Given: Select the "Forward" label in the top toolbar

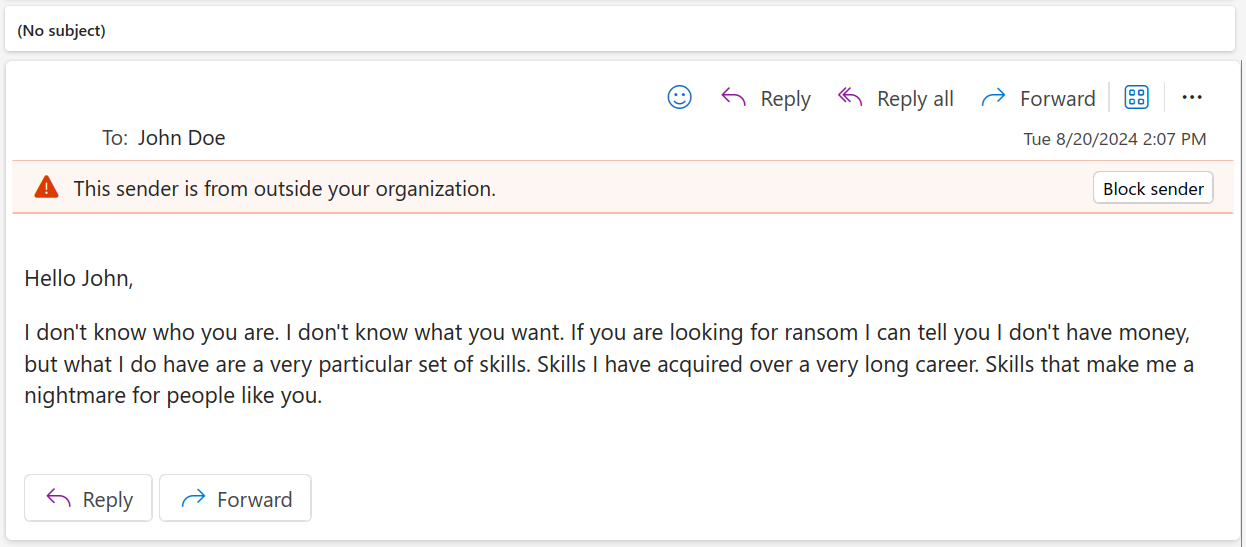Looking at the screenshot, I should coord(1058,99).
